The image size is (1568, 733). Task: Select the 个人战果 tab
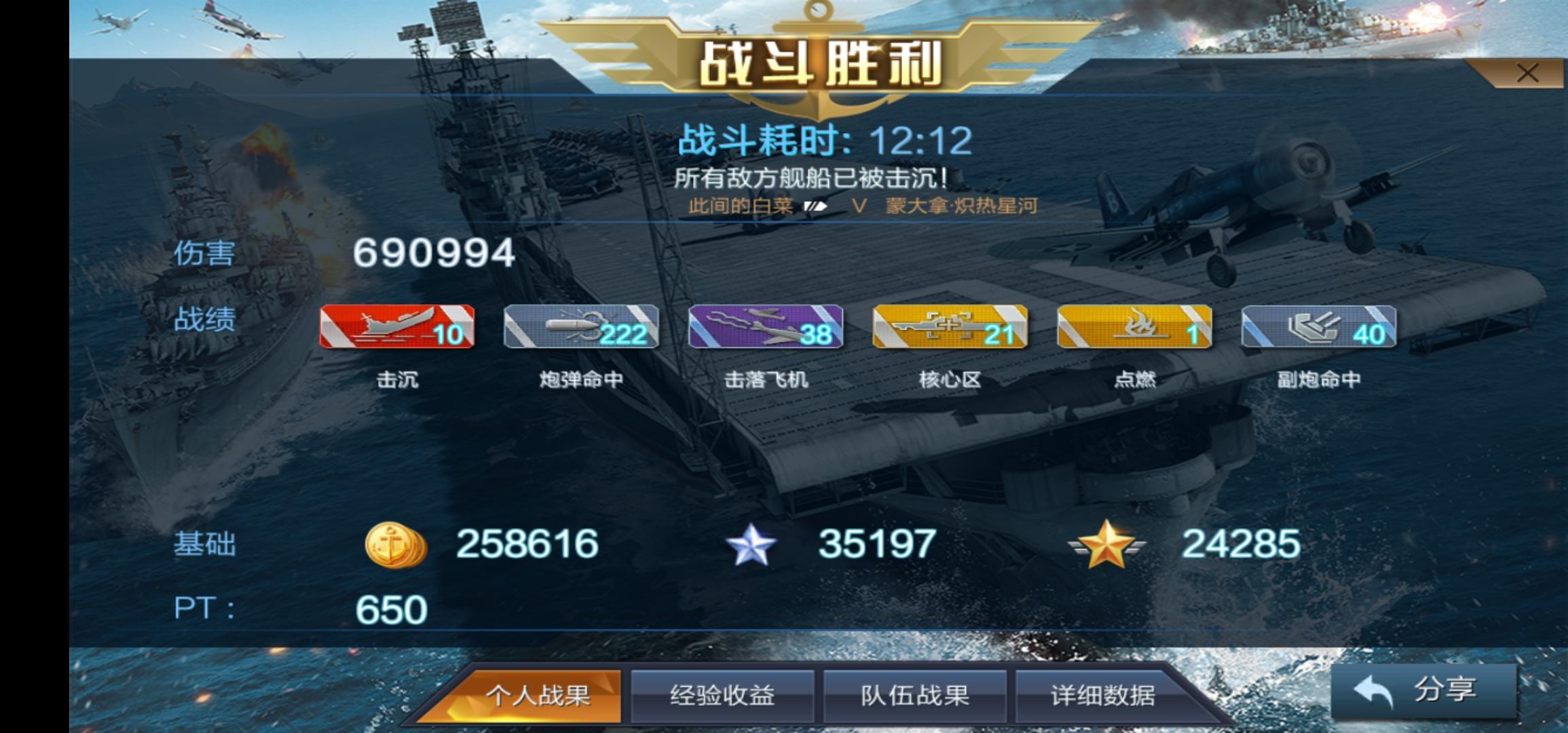click(x=536, y=695)
